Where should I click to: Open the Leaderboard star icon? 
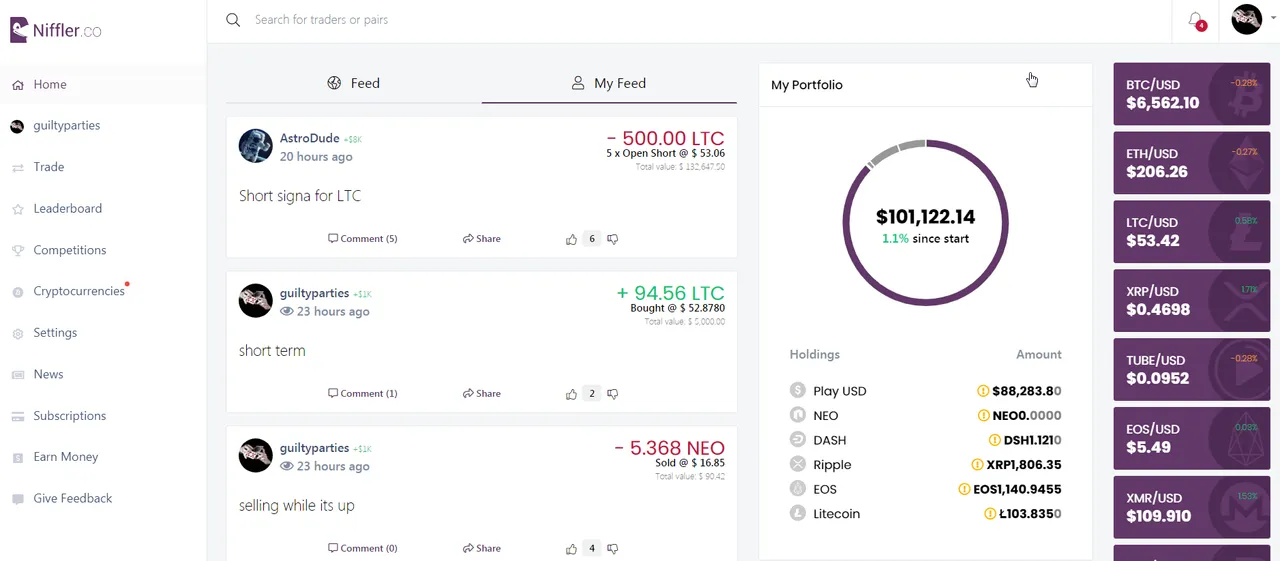(17, 209)
